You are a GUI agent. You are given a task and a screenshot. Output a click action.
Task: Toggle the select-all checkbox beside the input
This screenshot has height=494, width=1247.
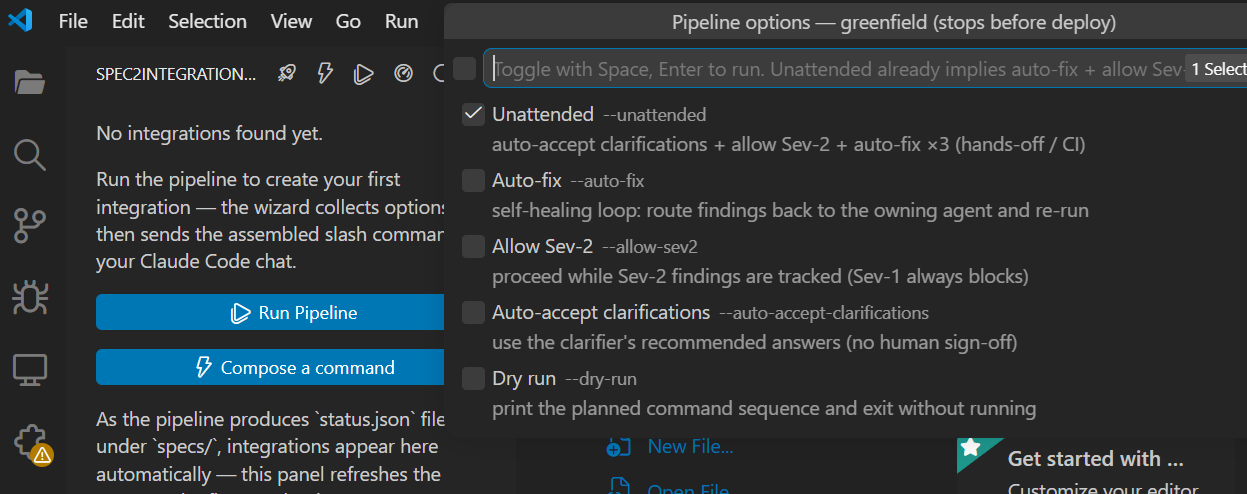[464, 68]
